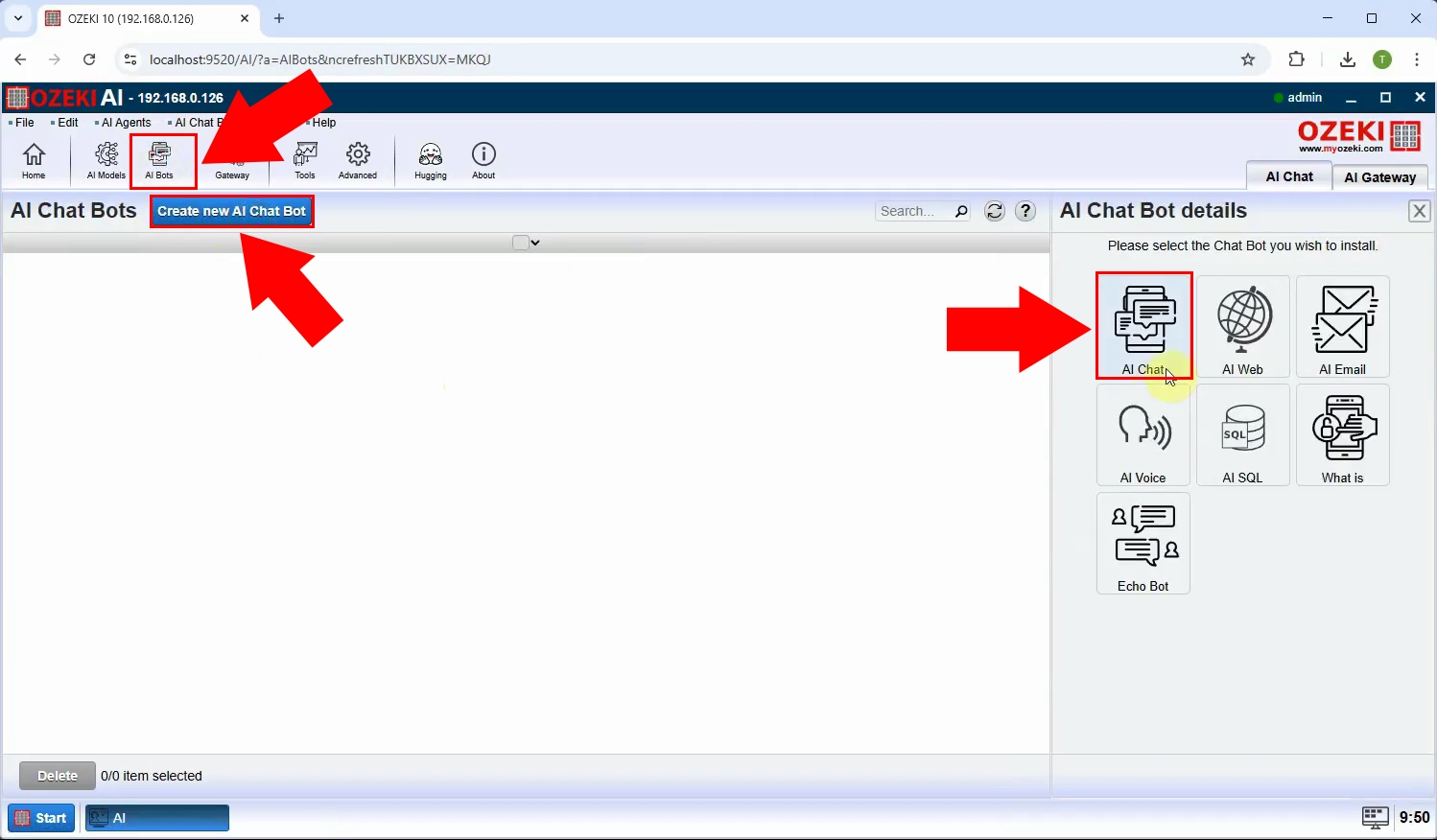Screen dimensions: 1437x840
Task: Open the Tools toolbar icon
Action: click(305, 160)
